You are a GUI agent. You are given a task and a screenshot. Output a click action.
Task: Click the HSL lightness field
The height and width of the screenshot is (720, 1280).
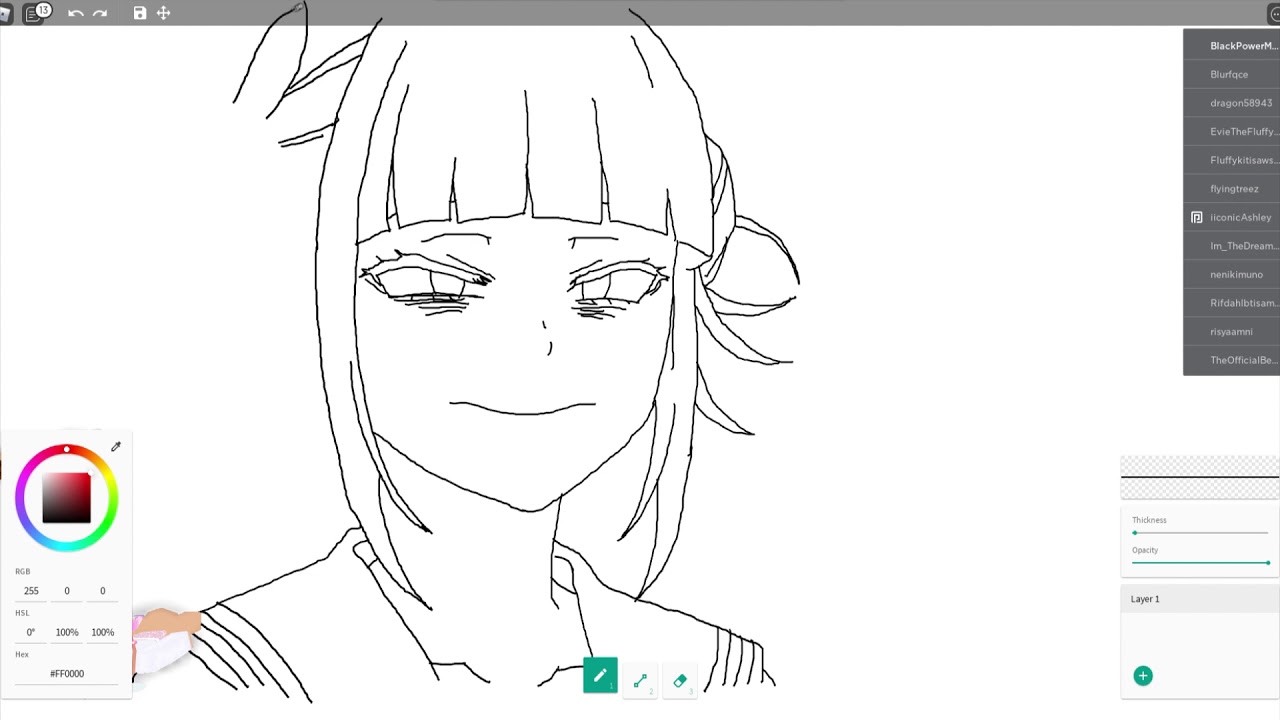pyautogui.click(x=102, y=632)
